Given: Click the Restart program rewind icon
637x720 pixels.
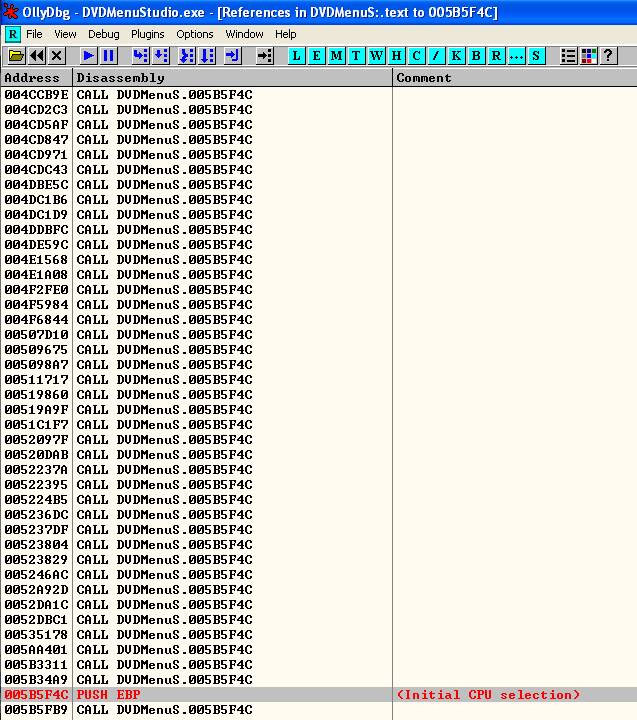Looking at the screenshot, I should [x=37, y=56].
